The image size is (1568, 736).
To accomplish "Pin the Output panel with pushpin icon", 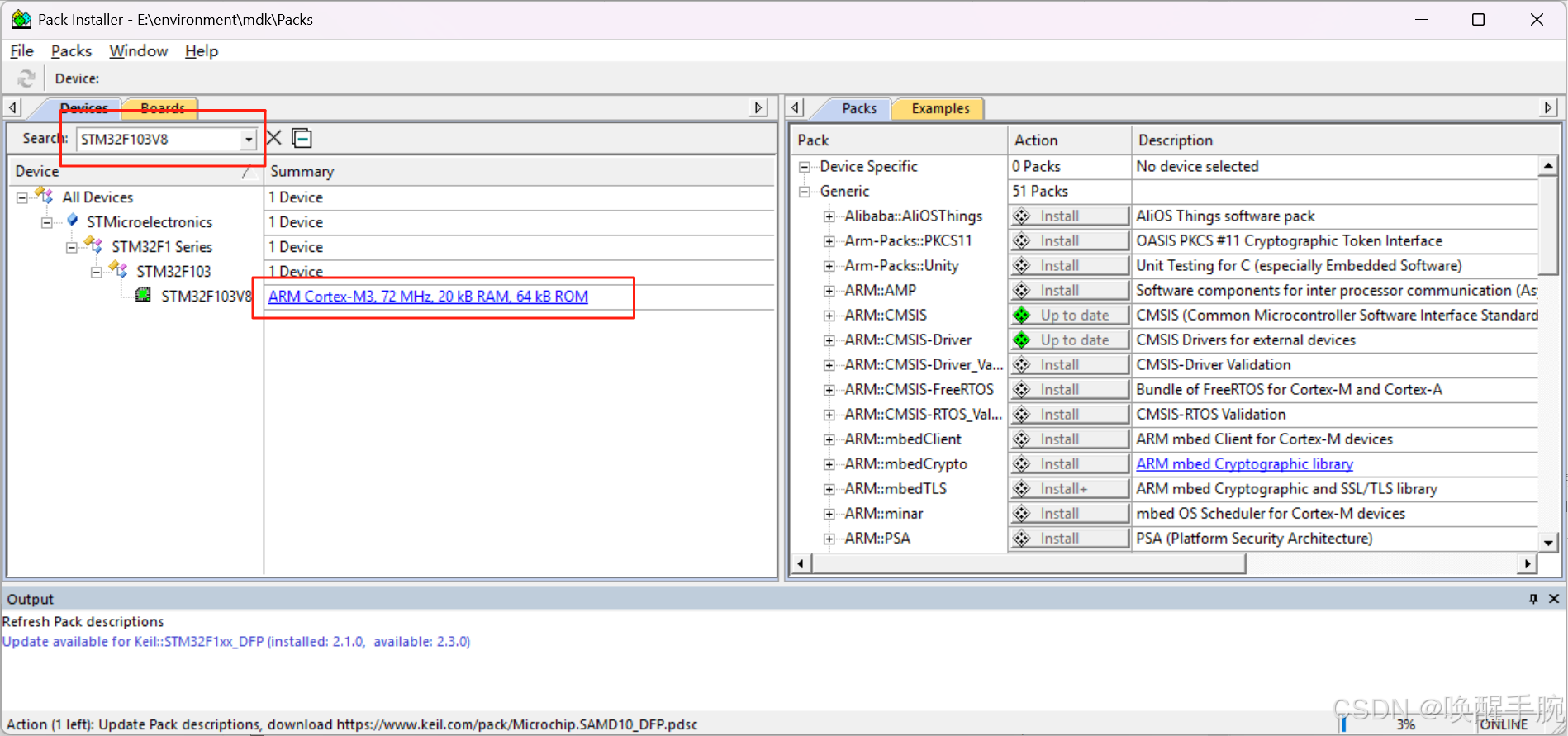I will point(1533,599).
